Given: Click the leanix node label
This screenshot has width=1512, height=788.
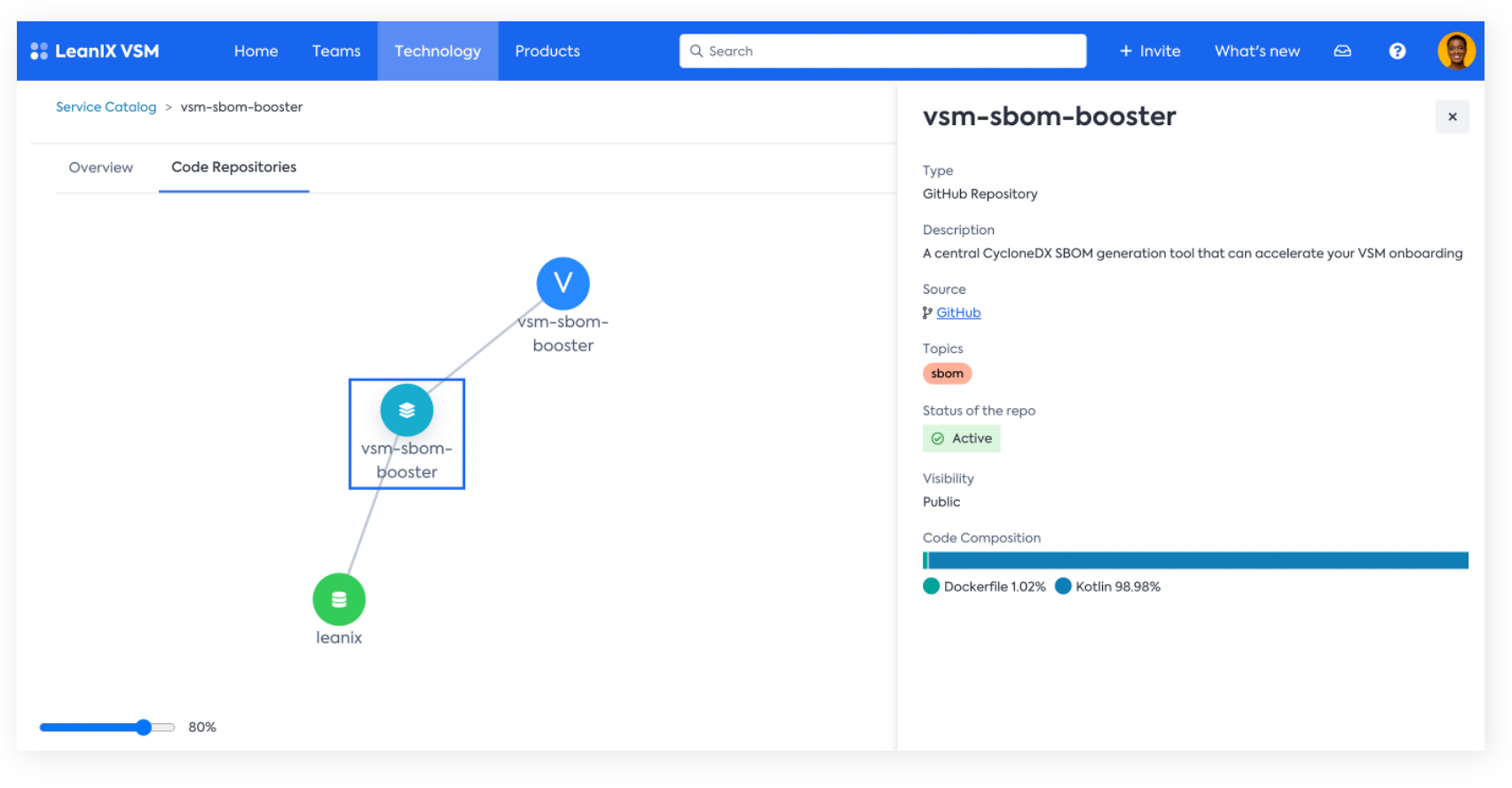Looking at the screenshot, I should coord(339,638).
